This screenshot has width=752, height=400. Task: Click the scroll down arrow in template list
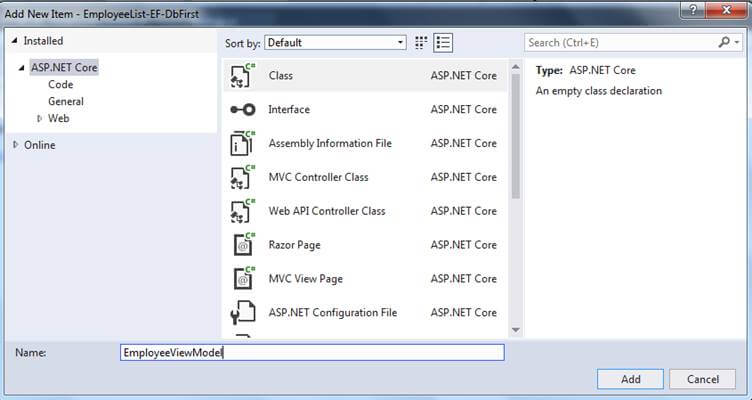click(x=516, y=330)
